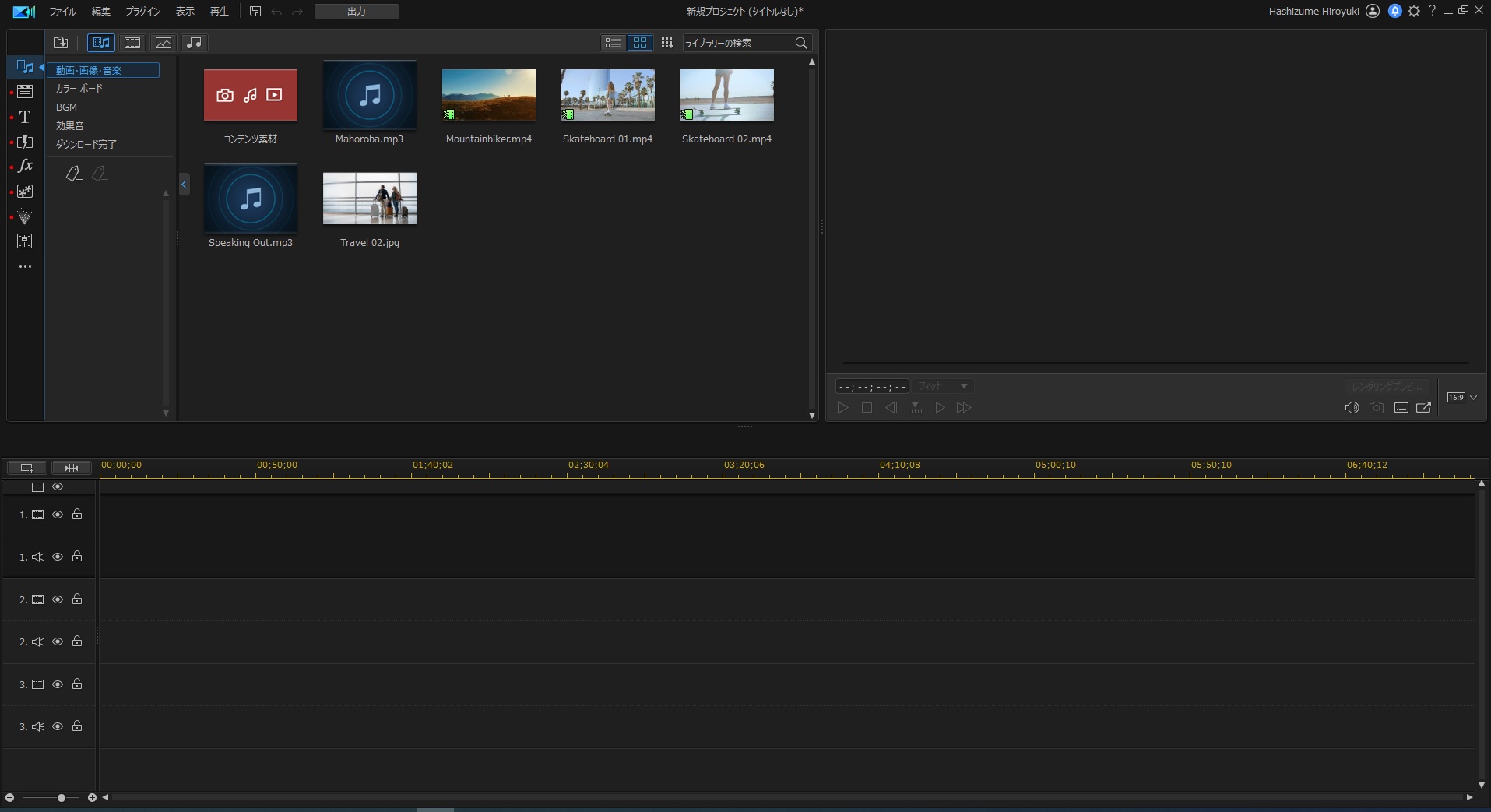
Task: Undo the last action
Action: coord(276,12)
